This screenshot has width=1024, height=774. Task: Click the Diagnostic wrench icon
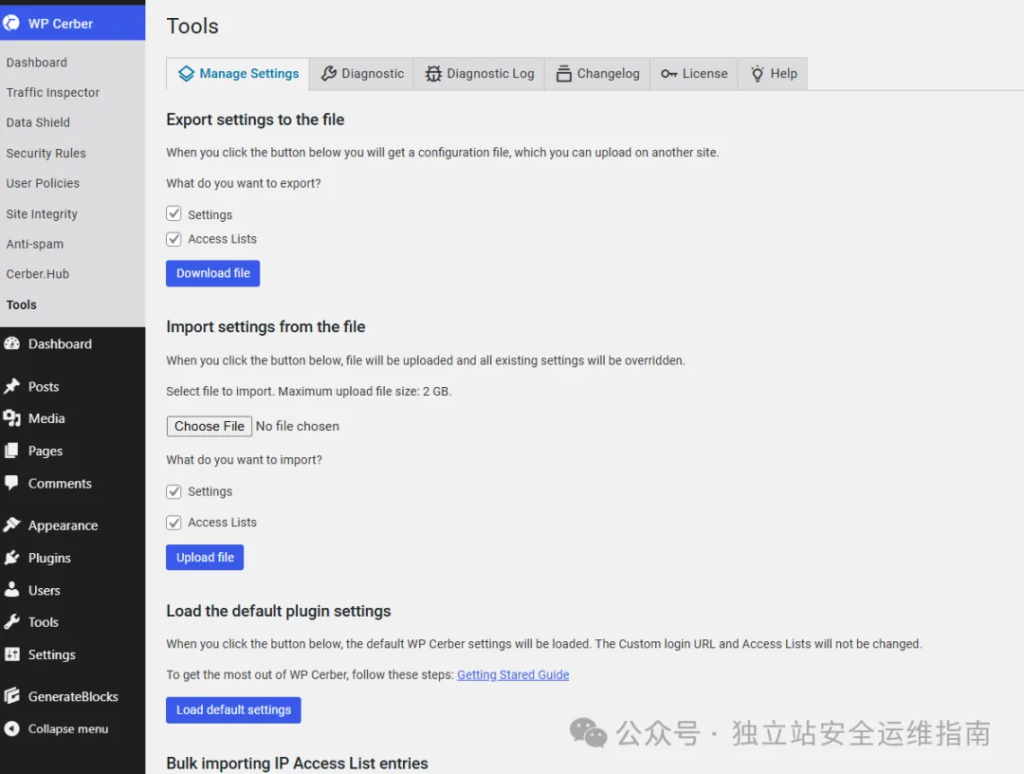[x=328, y=74]
